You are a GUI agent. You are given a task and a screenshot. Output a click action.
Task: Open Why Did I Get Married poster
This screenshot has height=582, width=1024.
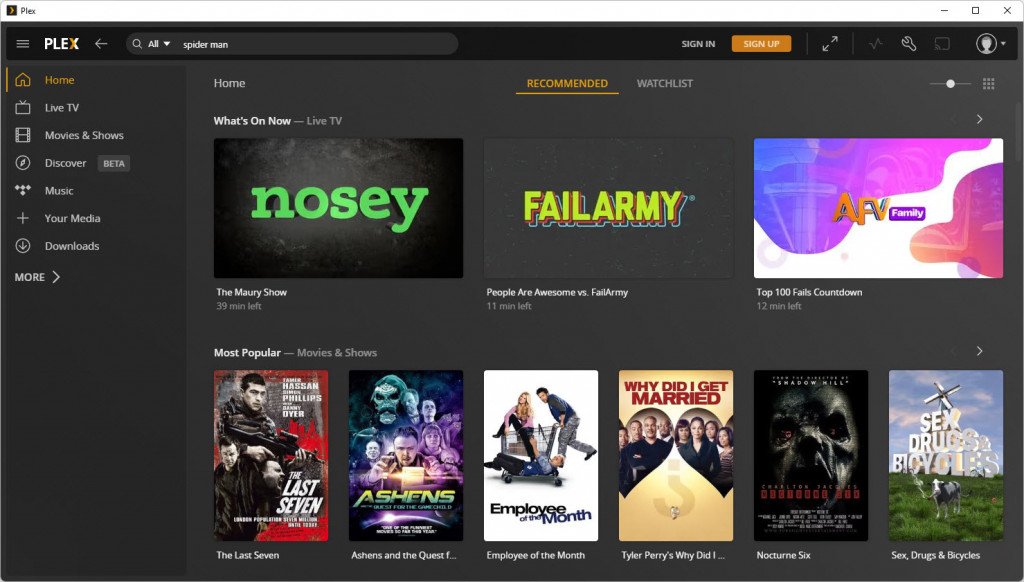click(x=676, y=455)
